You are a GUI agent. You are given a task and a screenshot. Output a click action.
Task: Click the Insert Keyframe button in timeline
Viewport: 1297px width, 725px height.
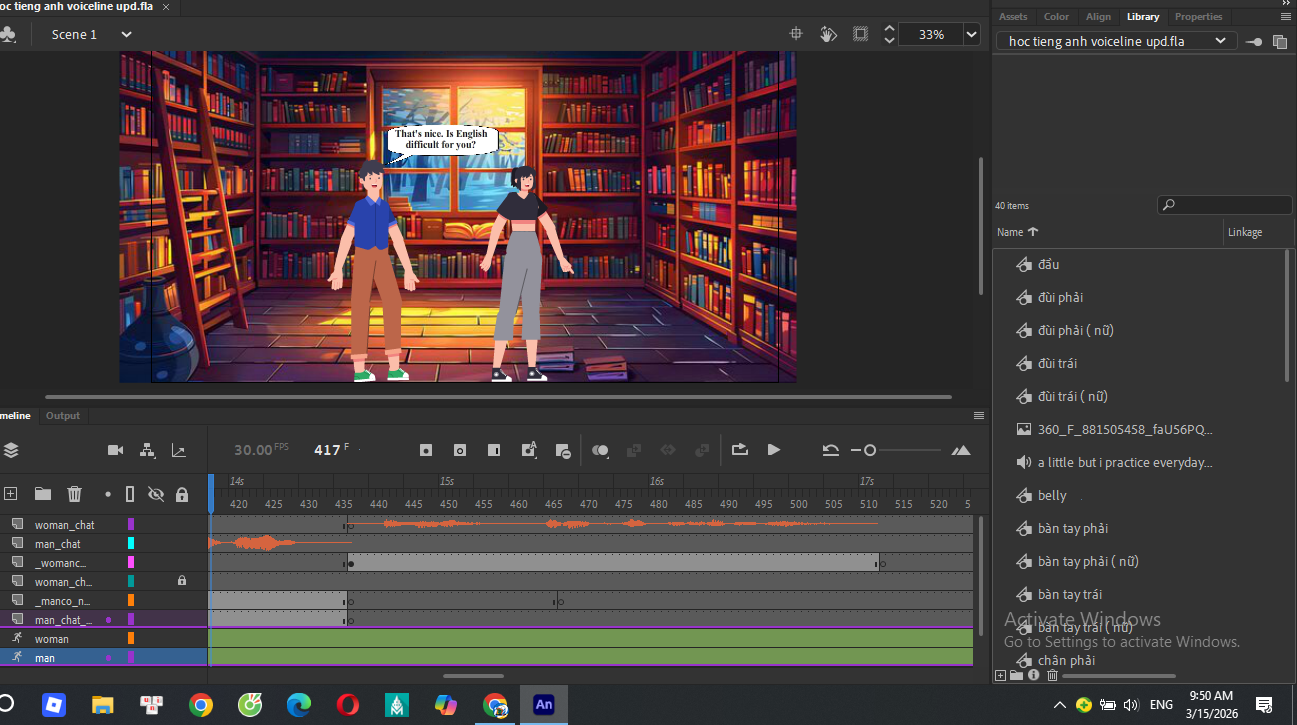click(x=426, y=450)
